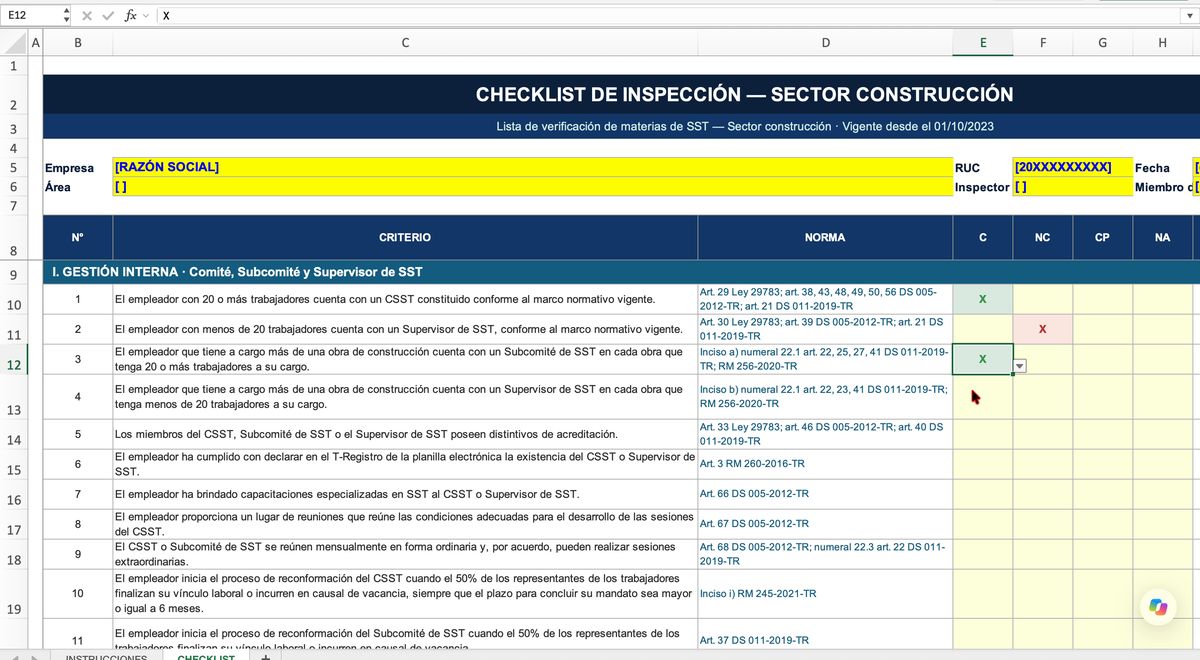Click the 'Fecha' label cell
1200x660 pixels.
click(1162, 168)
